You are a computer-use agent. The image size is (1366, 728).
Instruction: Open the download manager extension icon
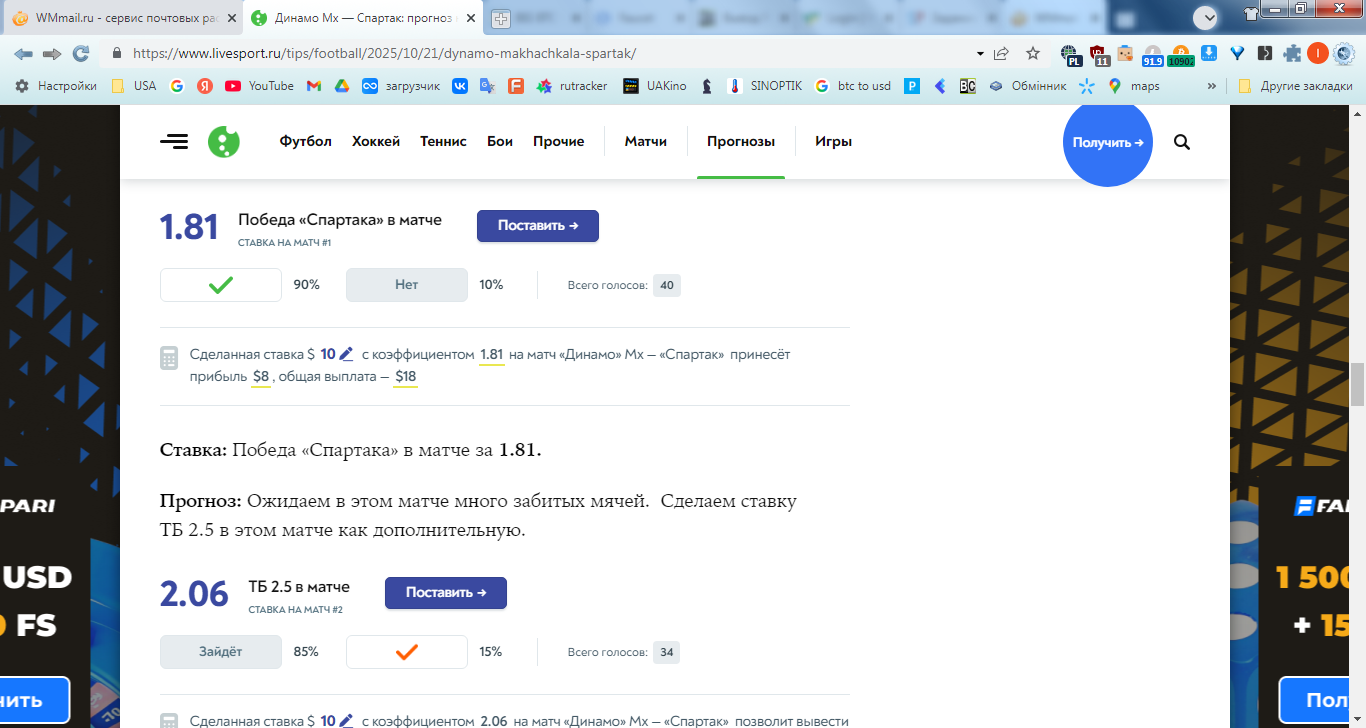[1209, 54]
